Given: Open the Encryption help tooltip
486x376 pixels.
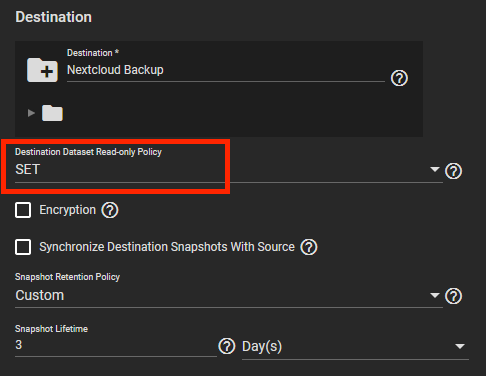Looking at the screenshot, I should tap(110, 210).
